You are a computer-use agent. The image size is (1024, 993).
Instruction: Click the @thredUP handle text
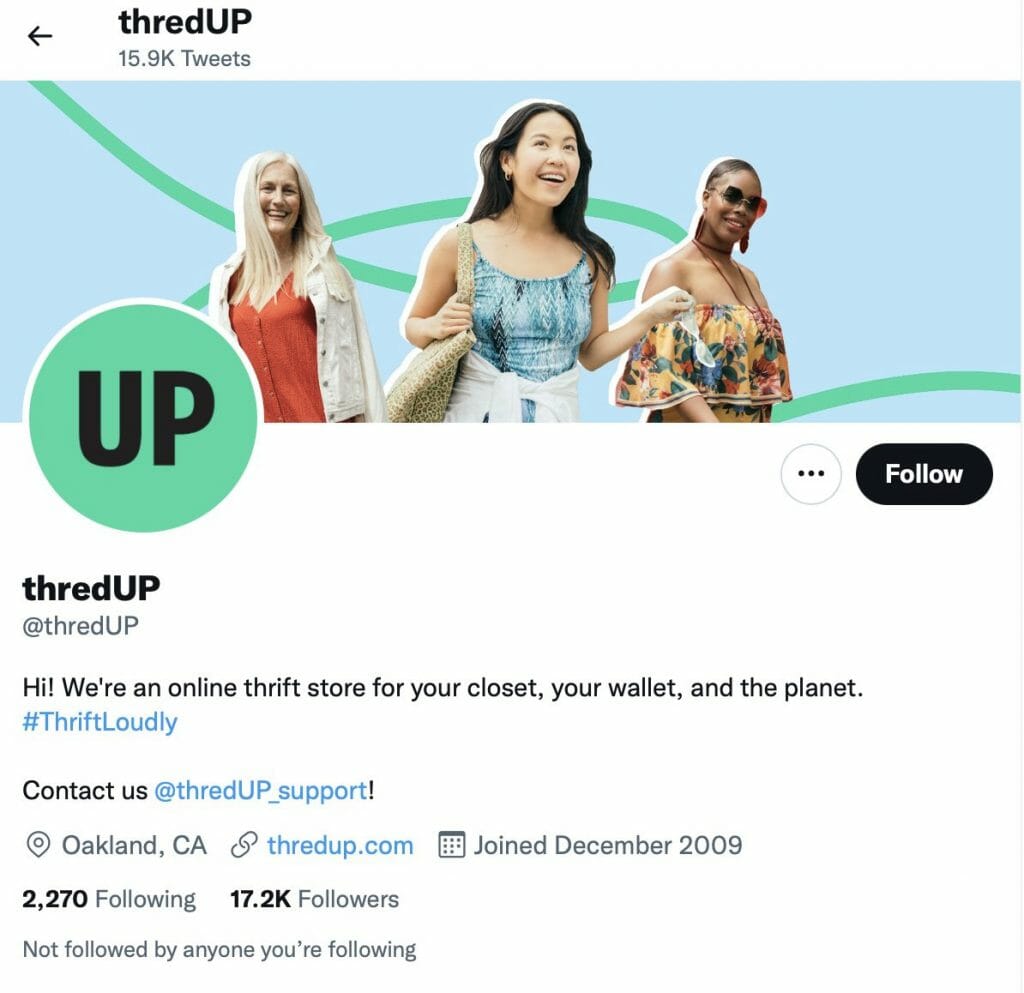pyautogui.click(x=80, y=625)
